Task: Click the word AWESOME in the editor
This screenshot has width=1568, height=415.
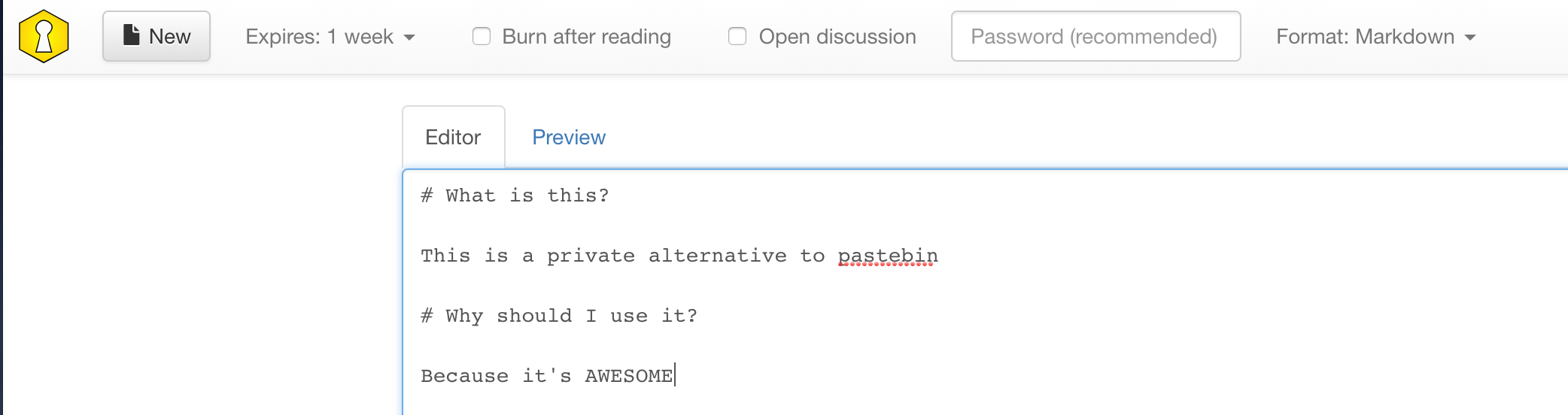Action: click(628, 376)
